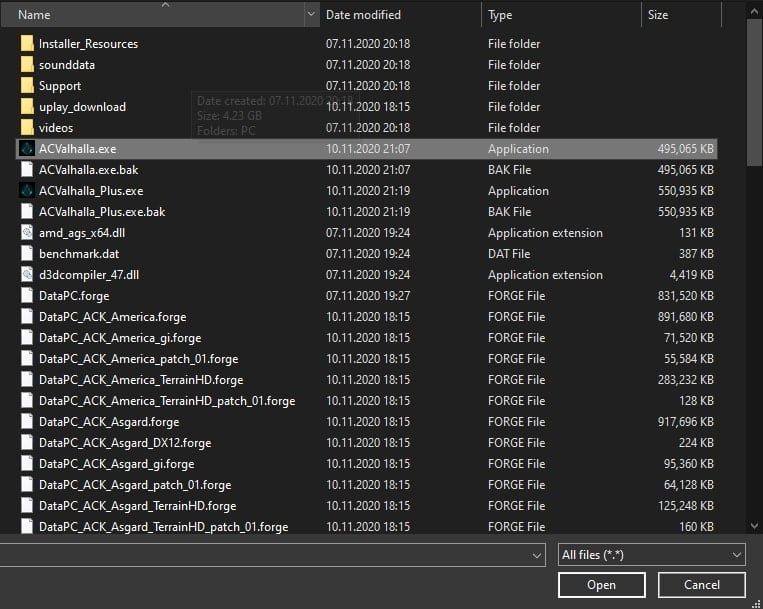The image size is (763, 609).
Task: Click the size value 131 KB
Action: point(696,233)
